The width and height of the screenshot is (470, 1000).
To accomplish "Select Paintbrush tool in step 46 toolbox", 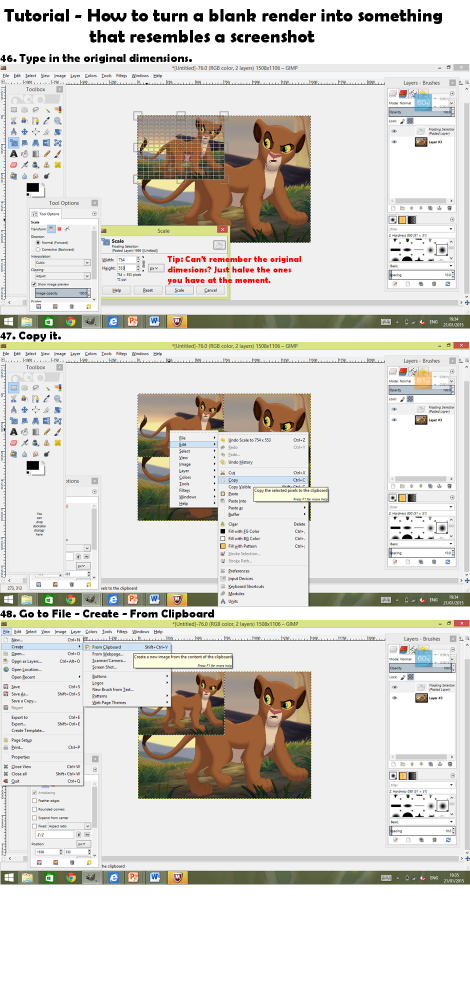I will coord(58,154).
